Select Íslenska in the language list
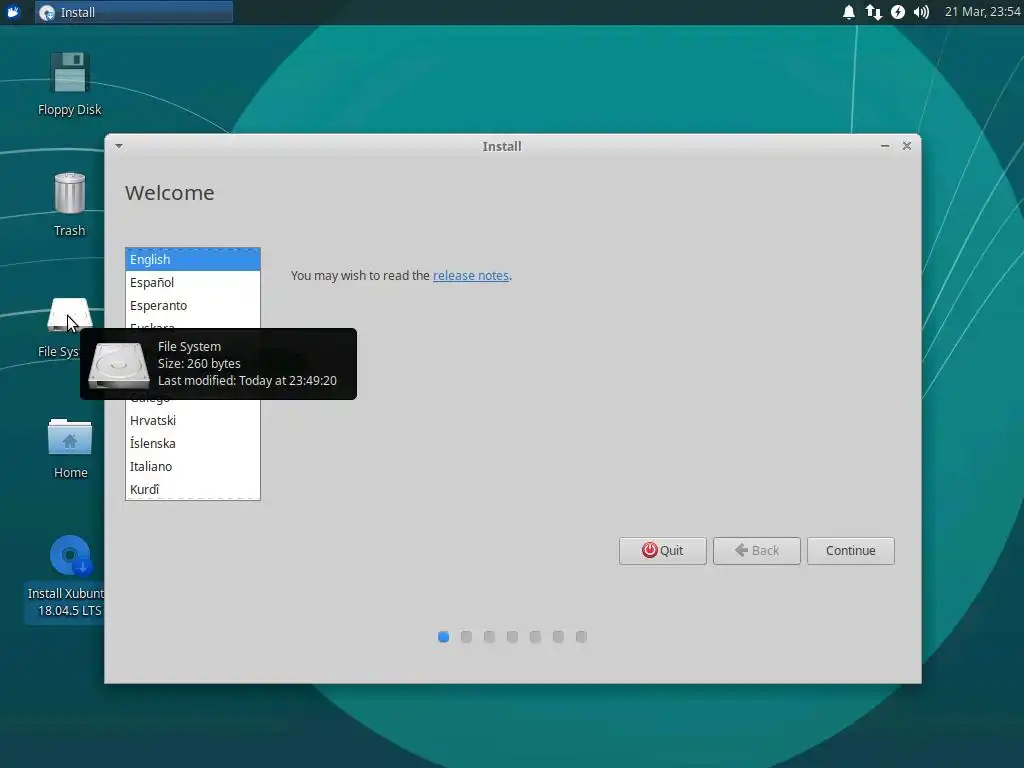The height and width of the screenshot is (768, 1024). click(x=193, y=443)
